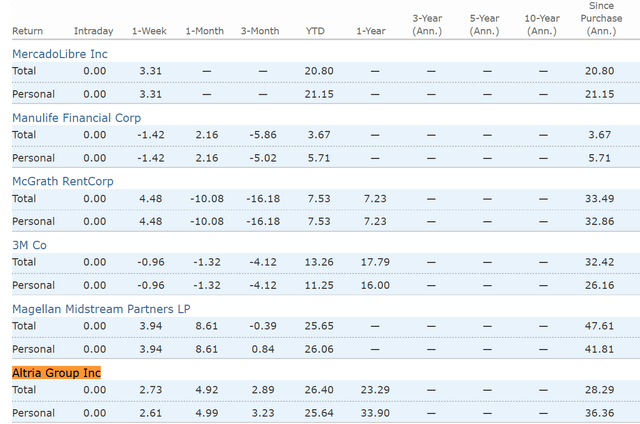Click the Since Purchase (Ann.) header
This screenshot has width=640, height=424.
click(601, 18)
